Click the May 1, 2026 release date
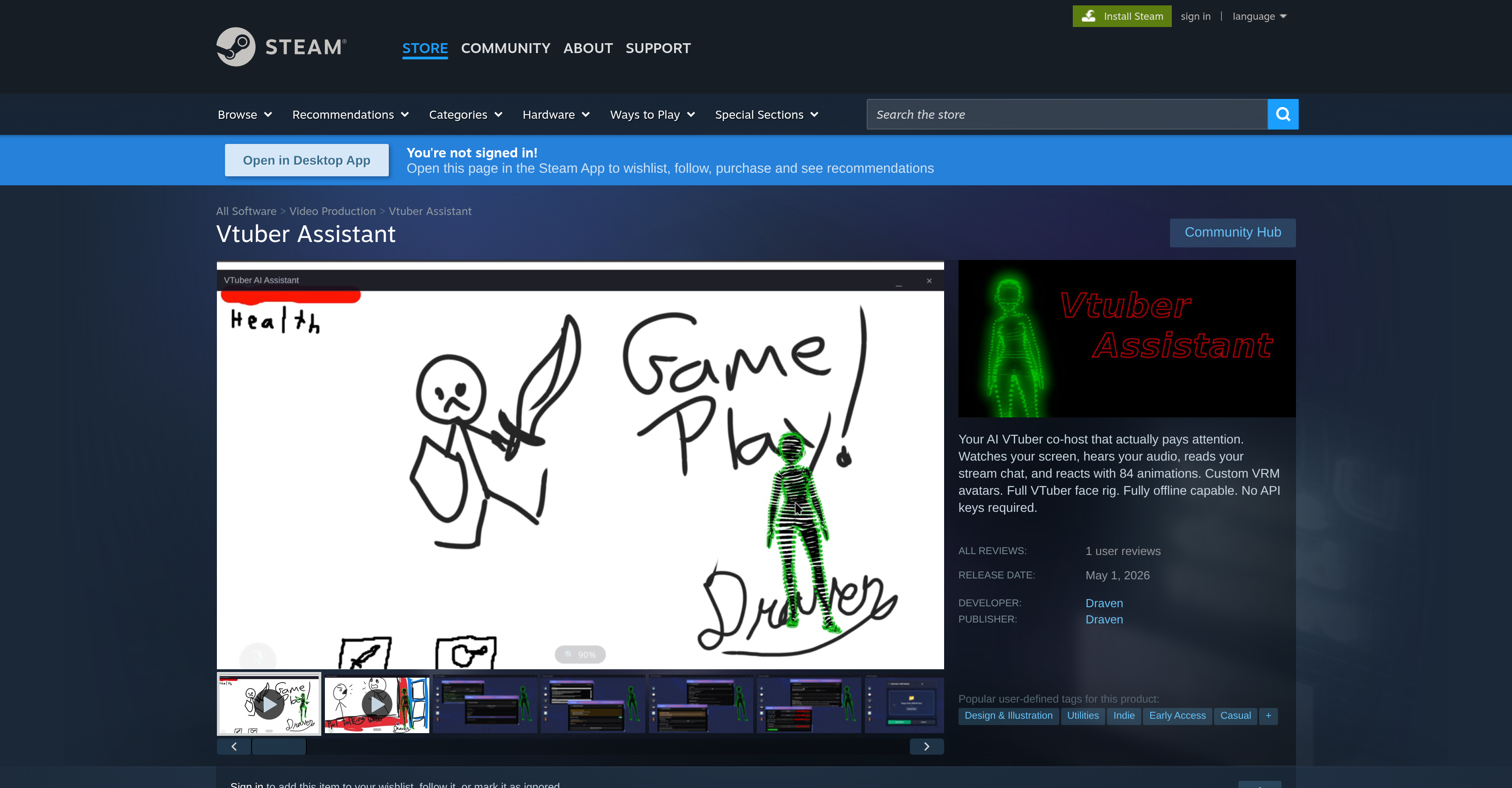The height and width of the screenshot is (788, 1512). pyautogui.click(x=1117, y=576)
